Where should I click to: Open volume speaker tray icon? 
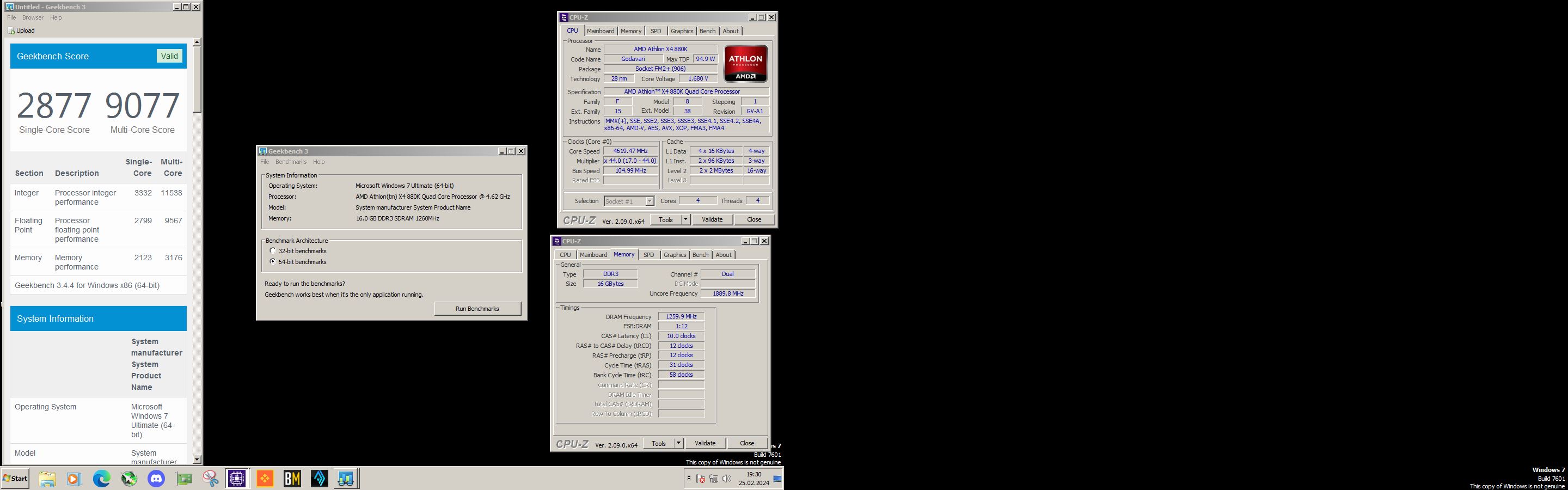[x=726, y=479]
